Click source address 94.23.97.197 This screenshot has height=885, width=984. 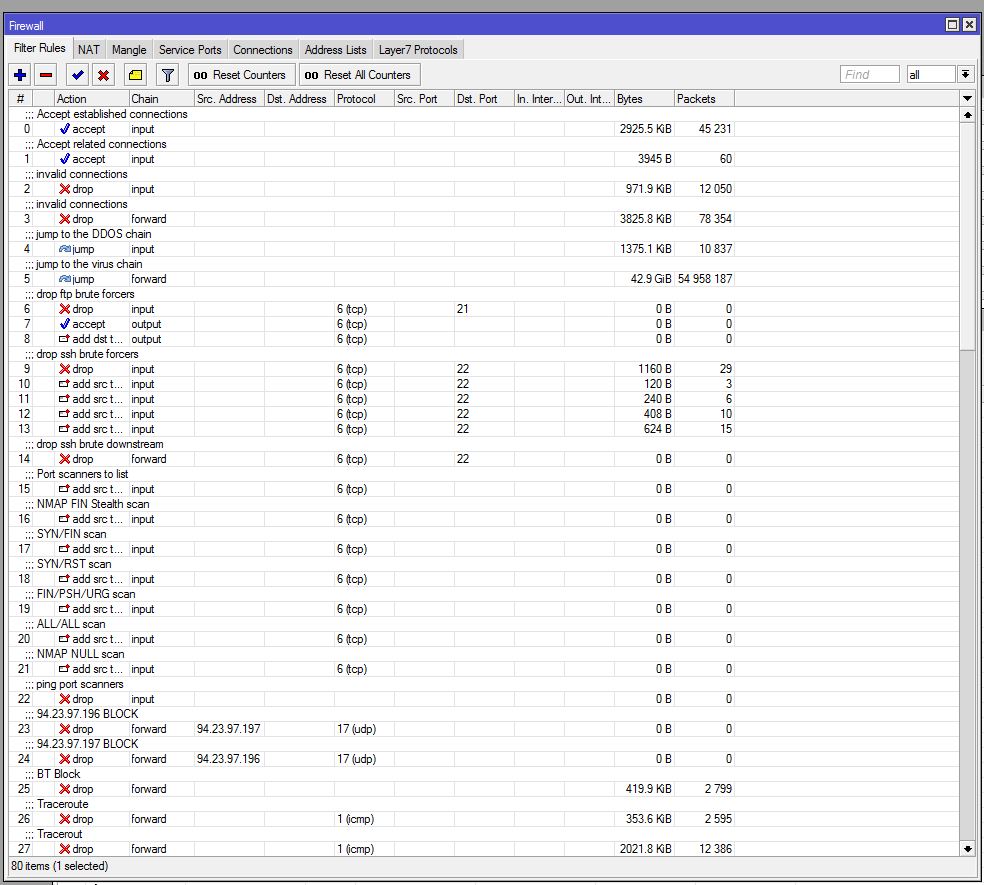coord(228,729)
